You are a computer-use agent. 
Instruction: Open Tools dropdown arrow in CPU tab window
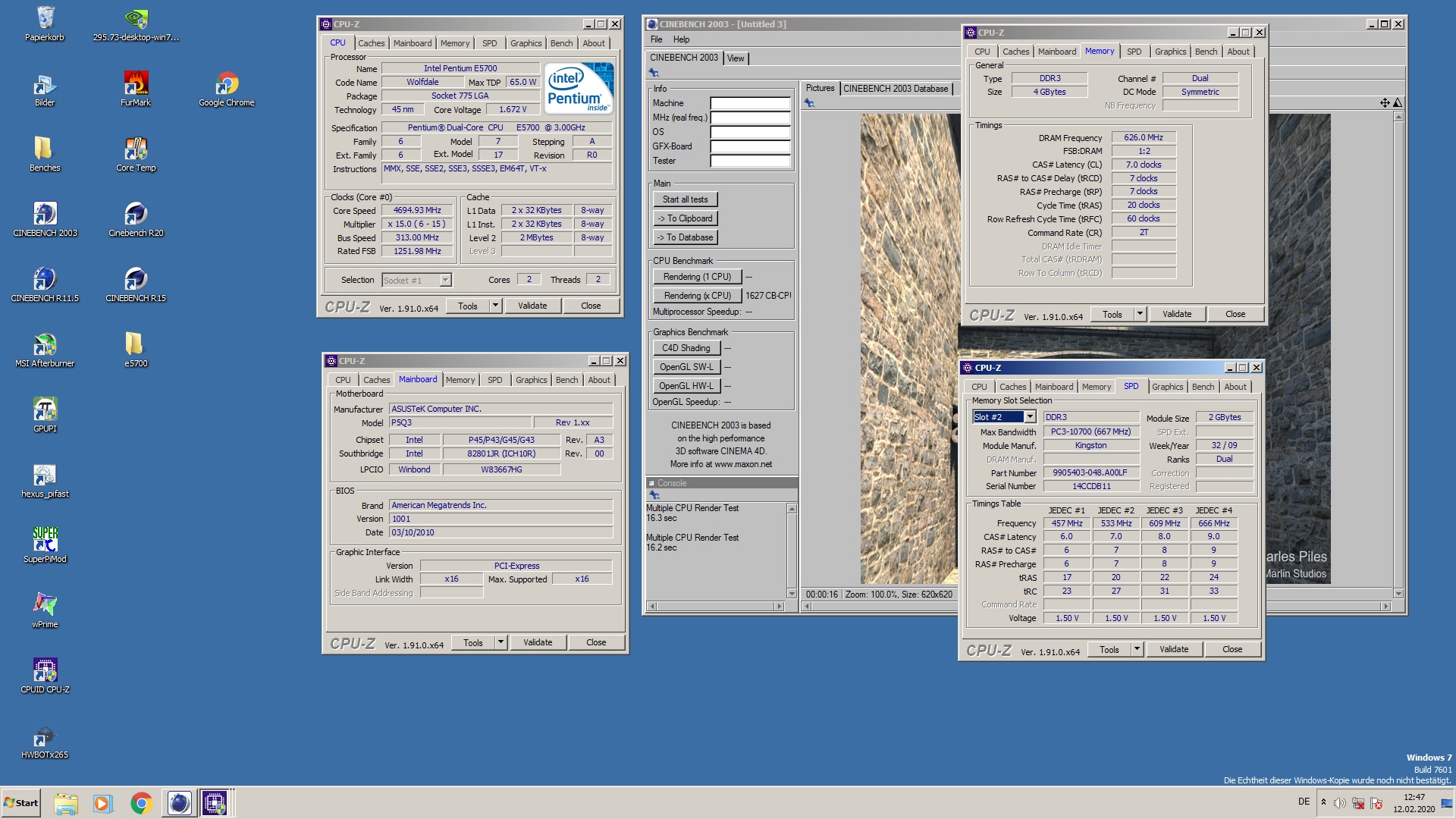click(x=495, y=306)
